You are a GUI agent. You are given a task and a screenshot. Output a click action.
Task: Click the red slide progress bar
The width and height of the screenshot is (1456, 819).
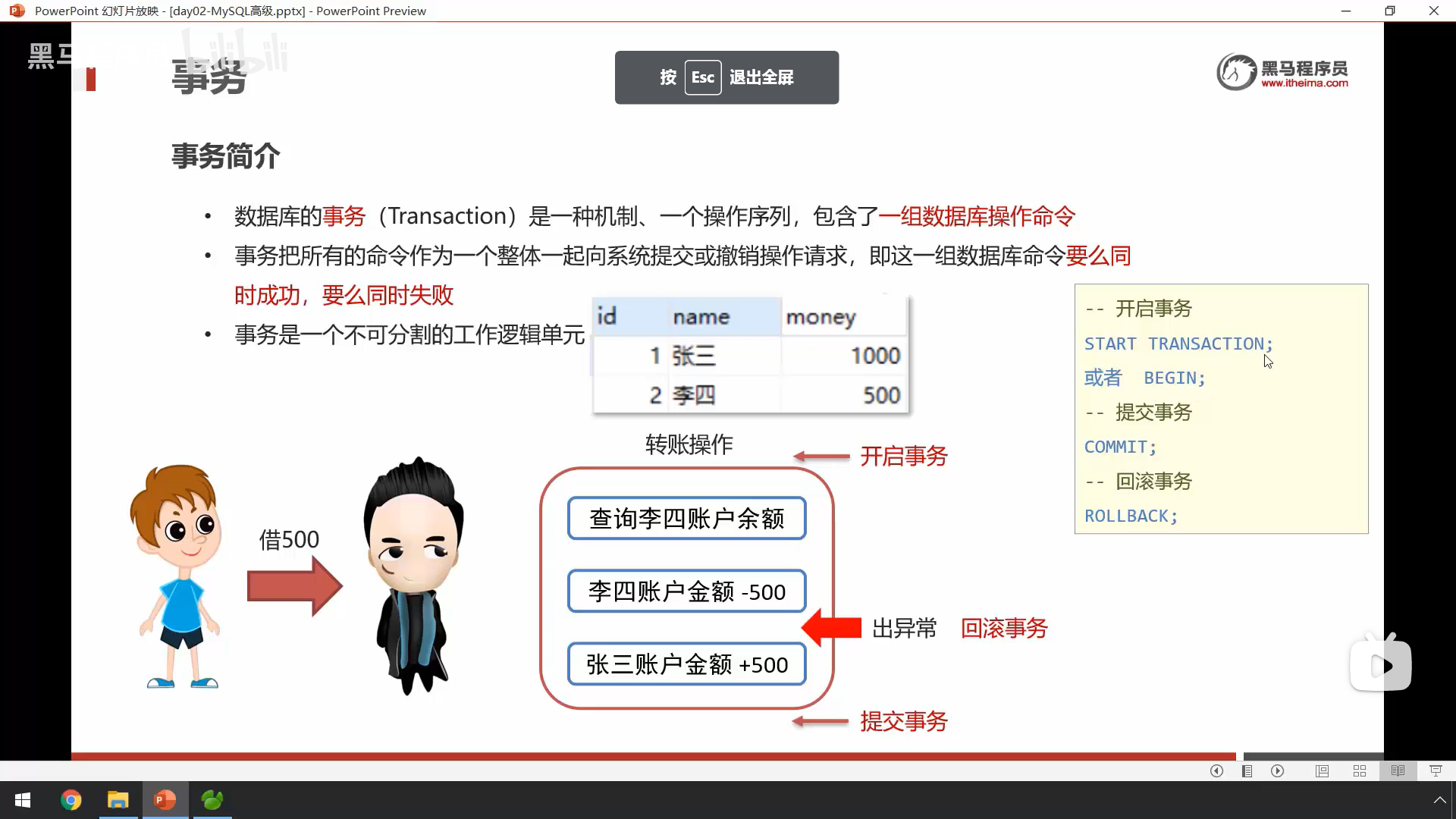coord(652,756)
